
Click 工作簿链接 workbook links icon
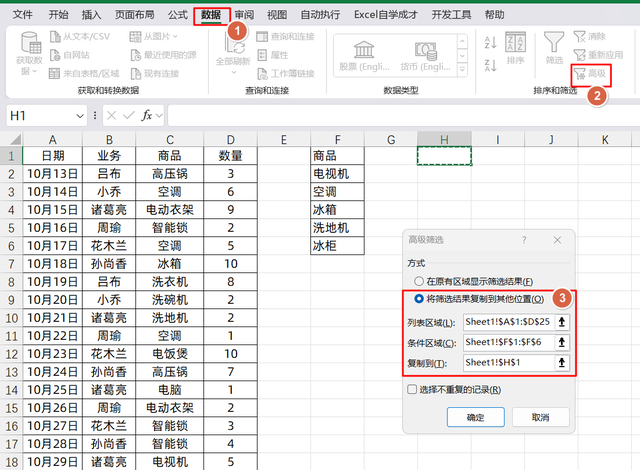262,73
